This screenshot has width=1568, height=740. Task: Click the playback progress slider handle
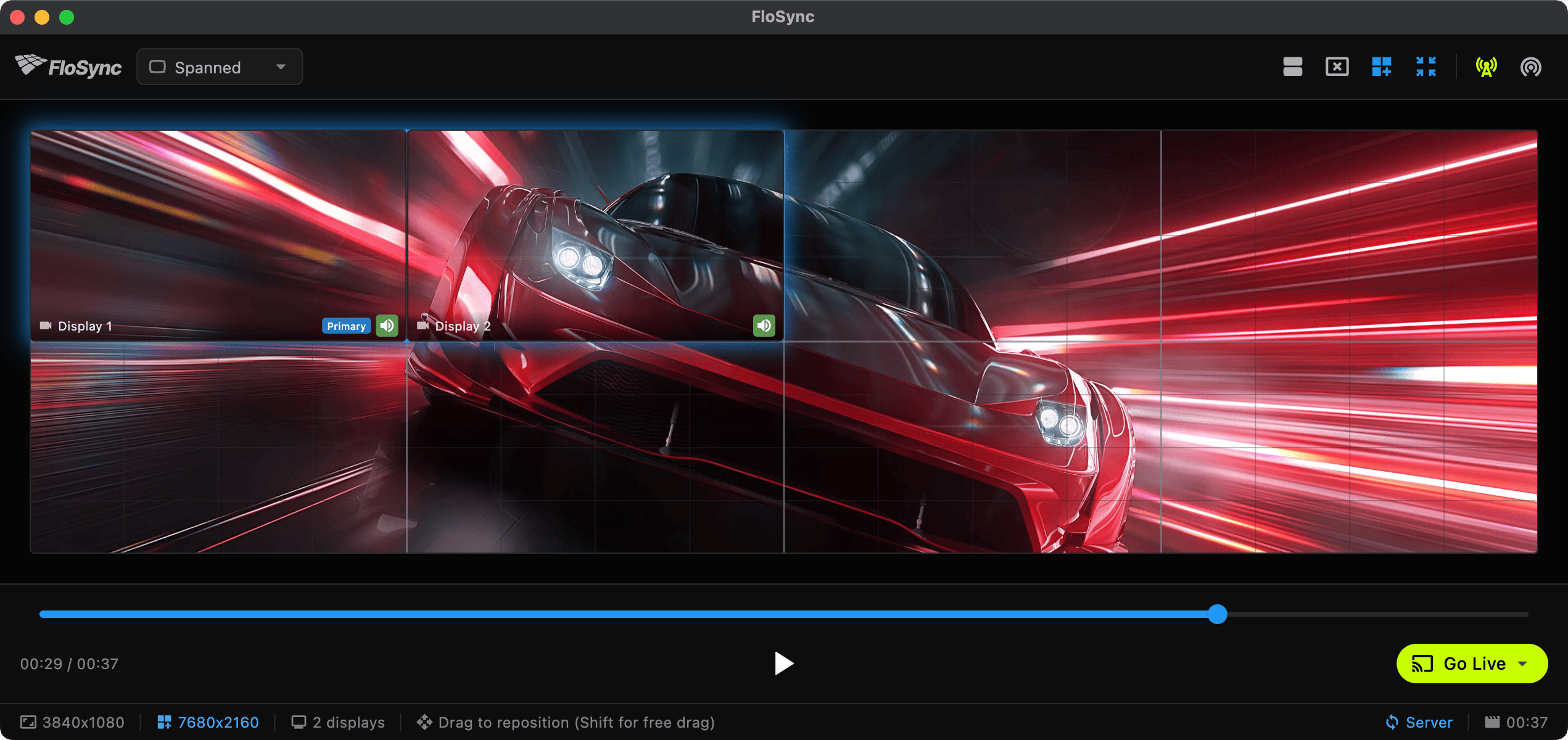[x=1217, y=614]
